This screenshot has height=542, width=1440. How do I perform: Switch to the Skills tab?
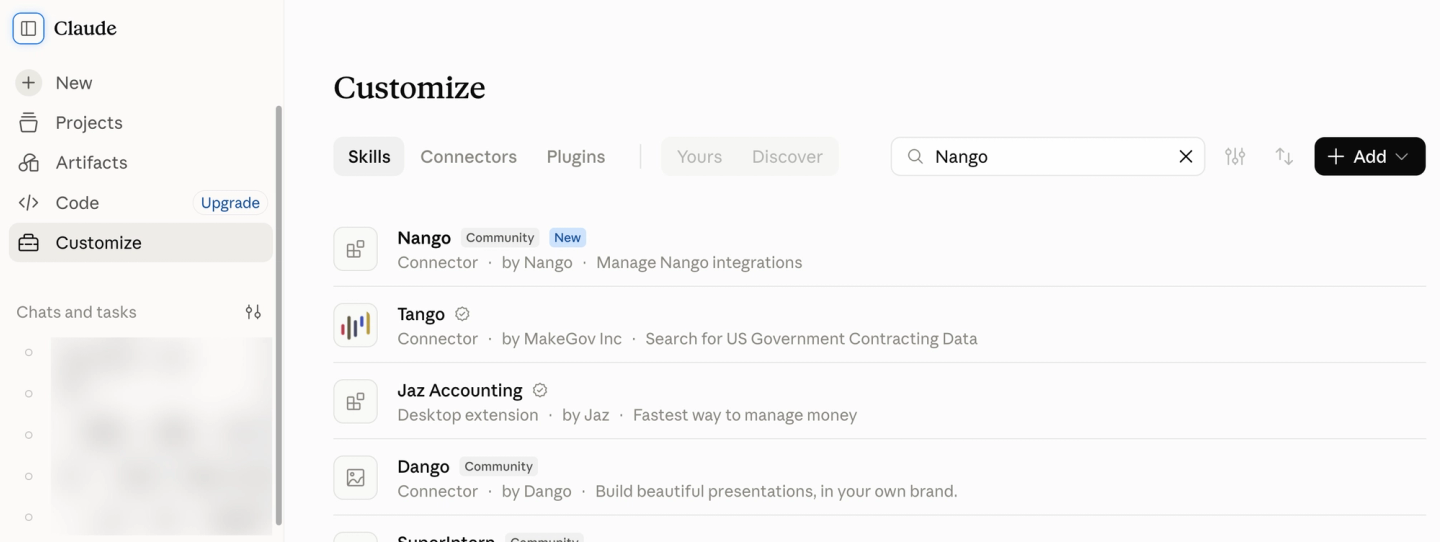369,156
